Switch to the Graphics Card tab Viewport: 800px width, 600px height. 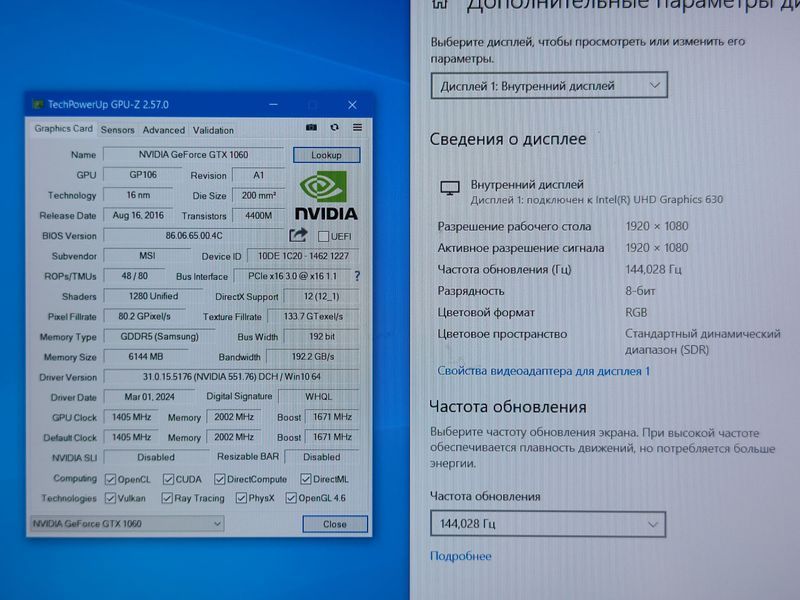click(63, 129)
